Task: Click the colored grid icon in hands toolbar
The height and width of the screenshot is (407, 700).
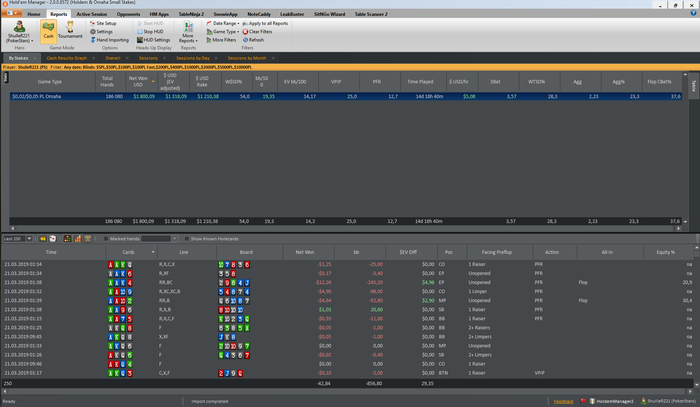Action: [67, 239]
